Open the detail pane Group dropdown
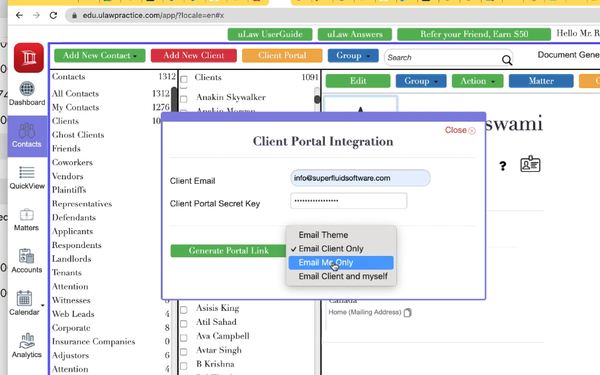 (x=421, y=81)
